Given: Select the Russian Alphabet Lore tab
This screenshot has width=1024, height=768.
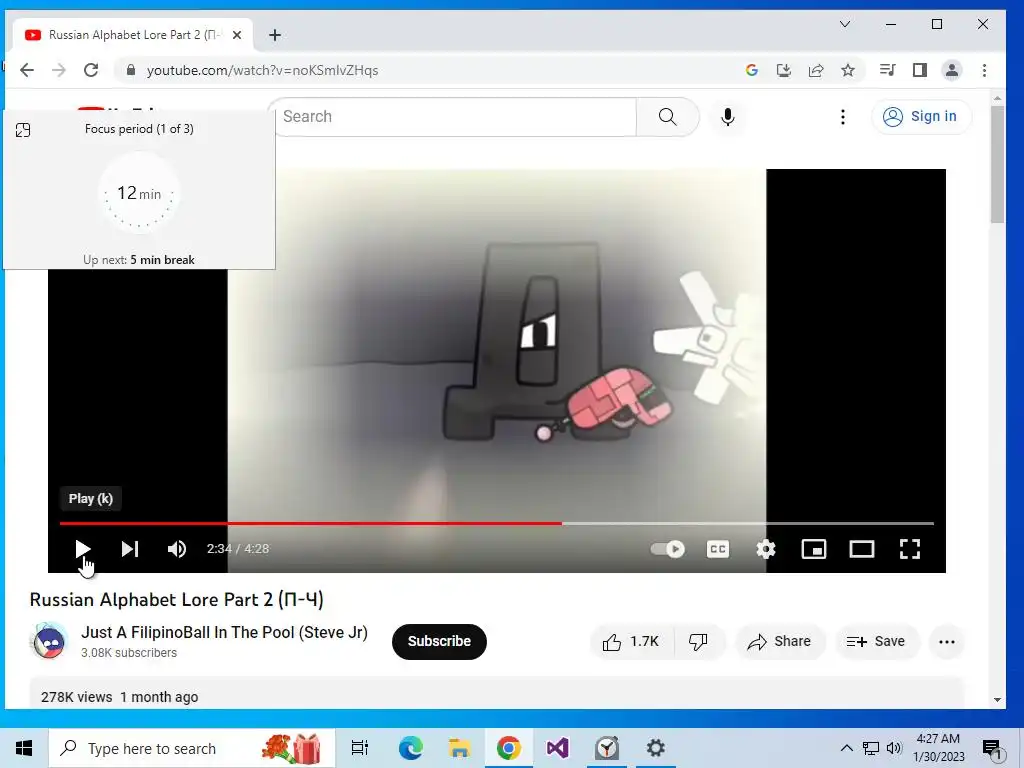Looking at the screenshot, I should click(x=134, y=35).
